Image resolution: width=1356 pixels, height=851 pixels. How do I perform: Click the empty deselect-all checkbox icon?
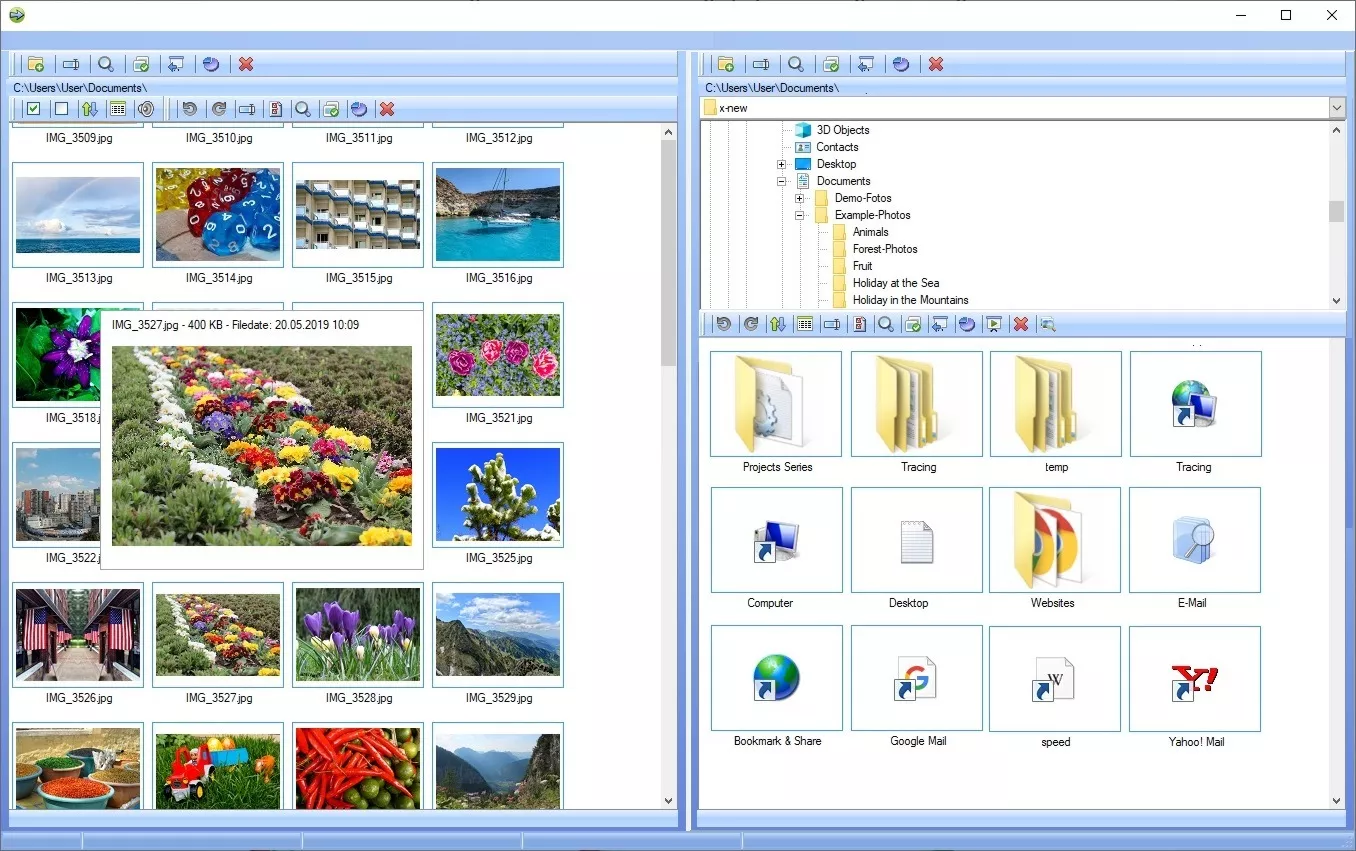click(x=60, y=108)
